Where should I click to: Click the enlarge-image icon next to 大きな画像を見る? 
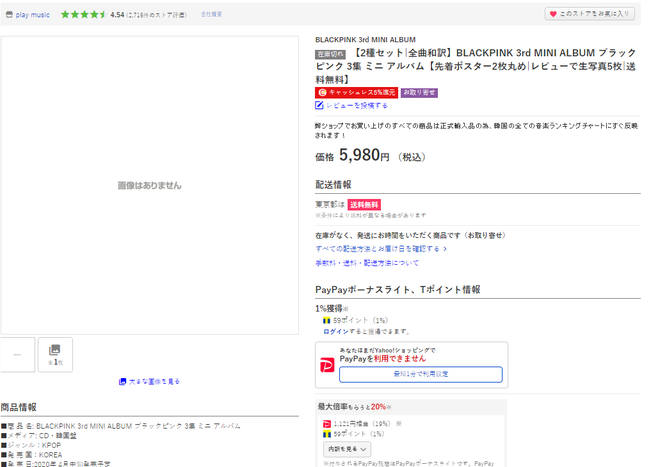pyautogui.click(x=122, y=382)
